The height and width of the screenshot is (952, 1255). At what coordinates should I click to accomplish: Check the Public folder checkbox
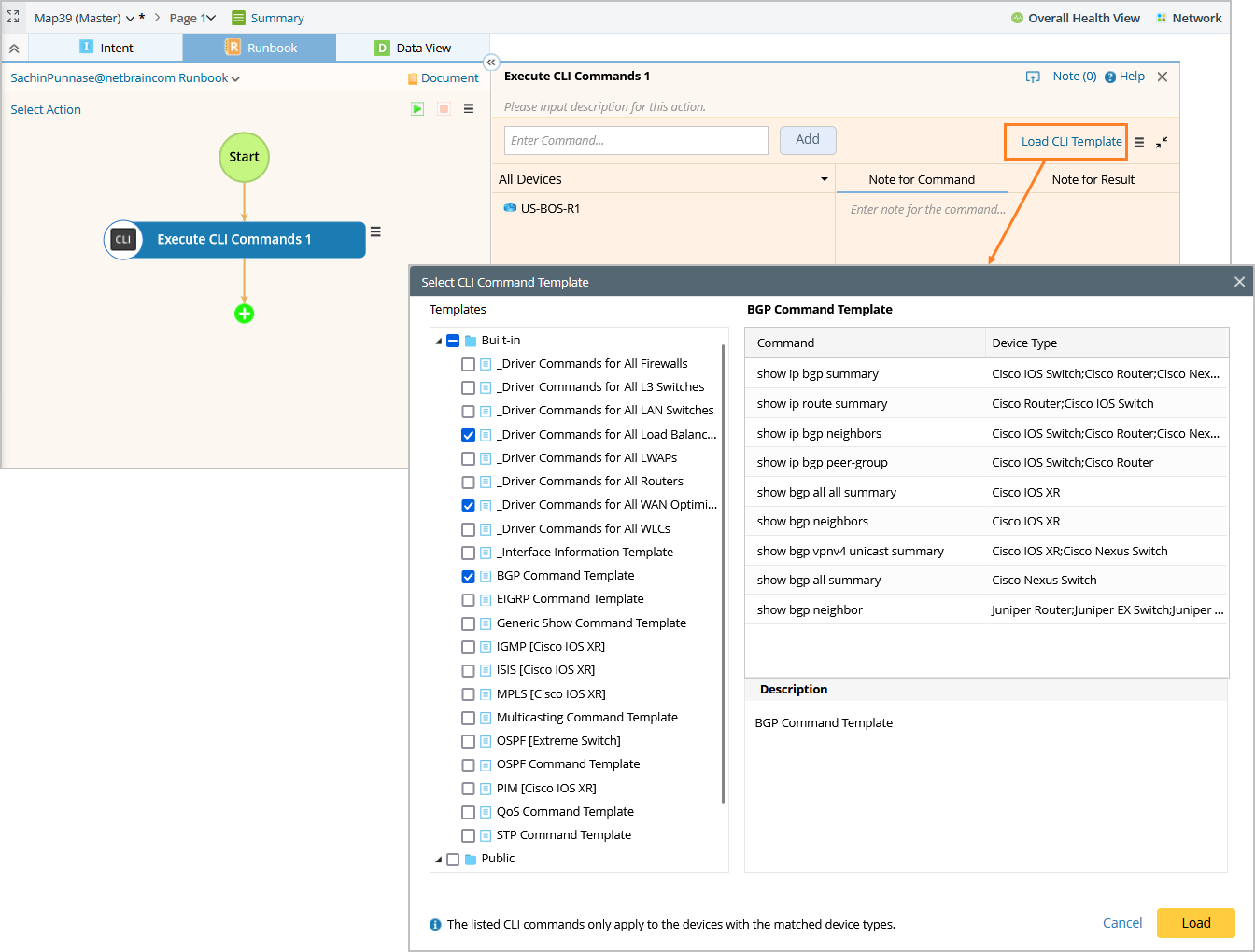(453, 860)
